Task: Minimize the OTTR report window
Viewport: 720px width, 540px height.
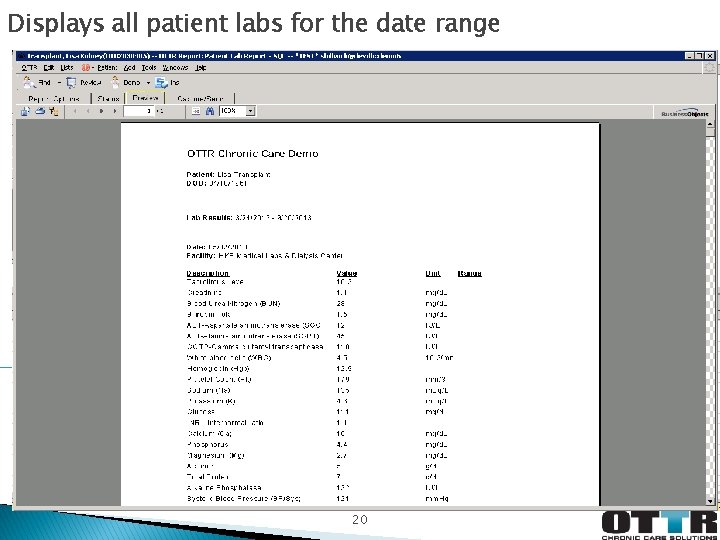Action: coord(690,56)
